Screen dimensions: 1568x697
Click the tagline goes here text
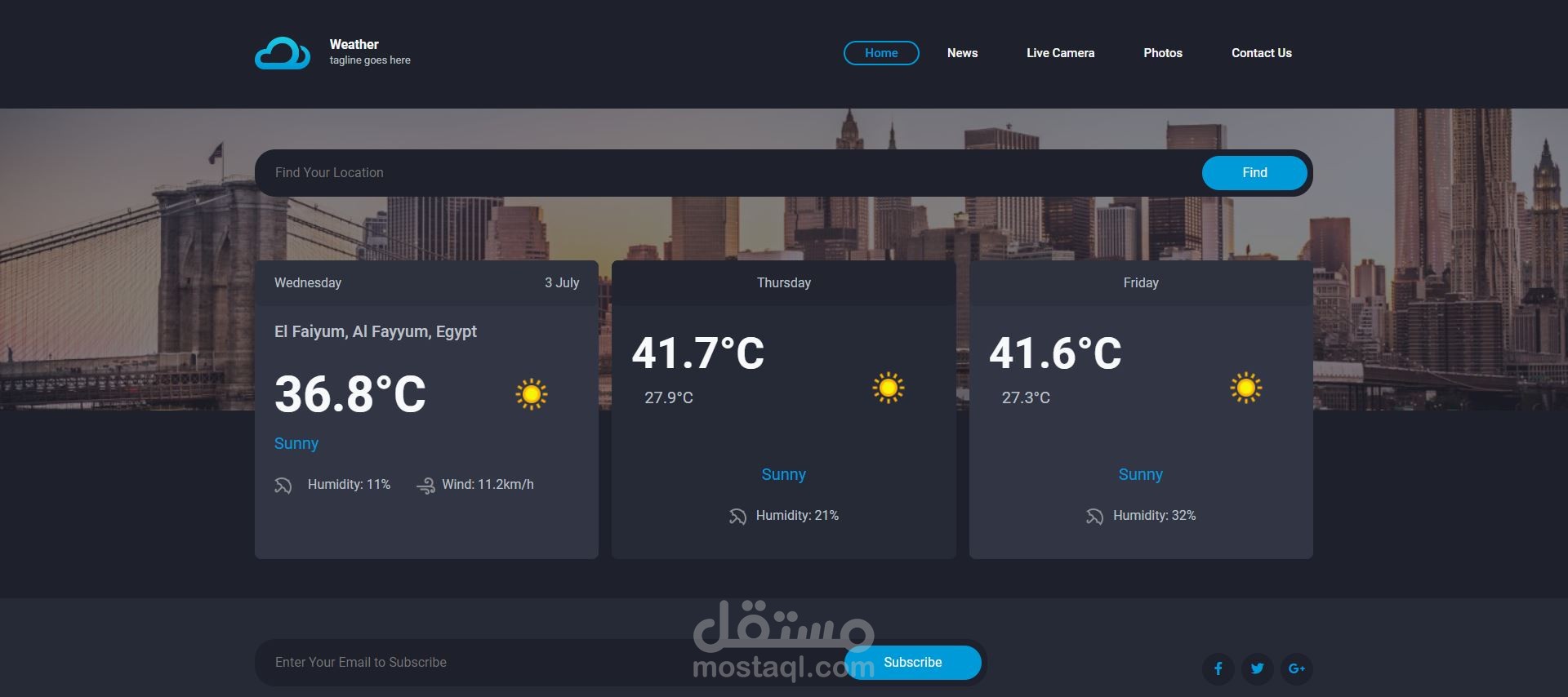(x=370, y=60)
